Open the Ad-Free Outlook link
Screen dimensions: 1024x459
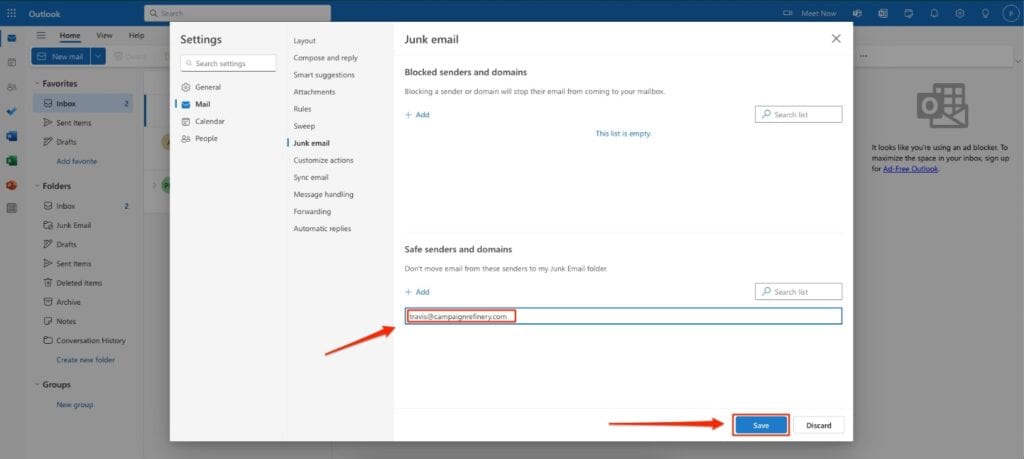[910, 168]
